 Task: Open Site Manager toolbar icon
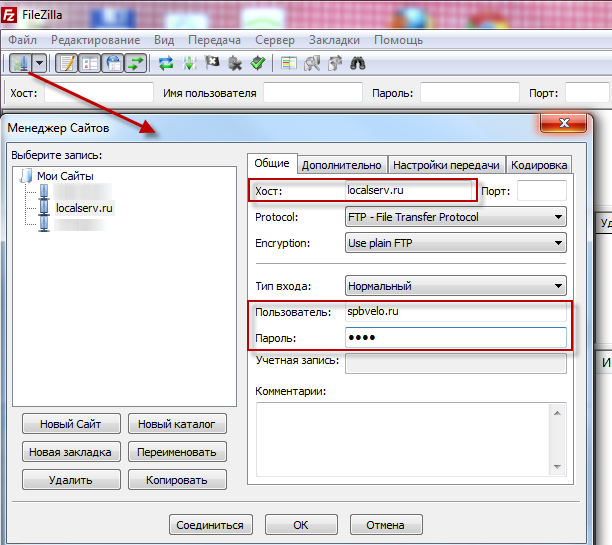point(20,63)
